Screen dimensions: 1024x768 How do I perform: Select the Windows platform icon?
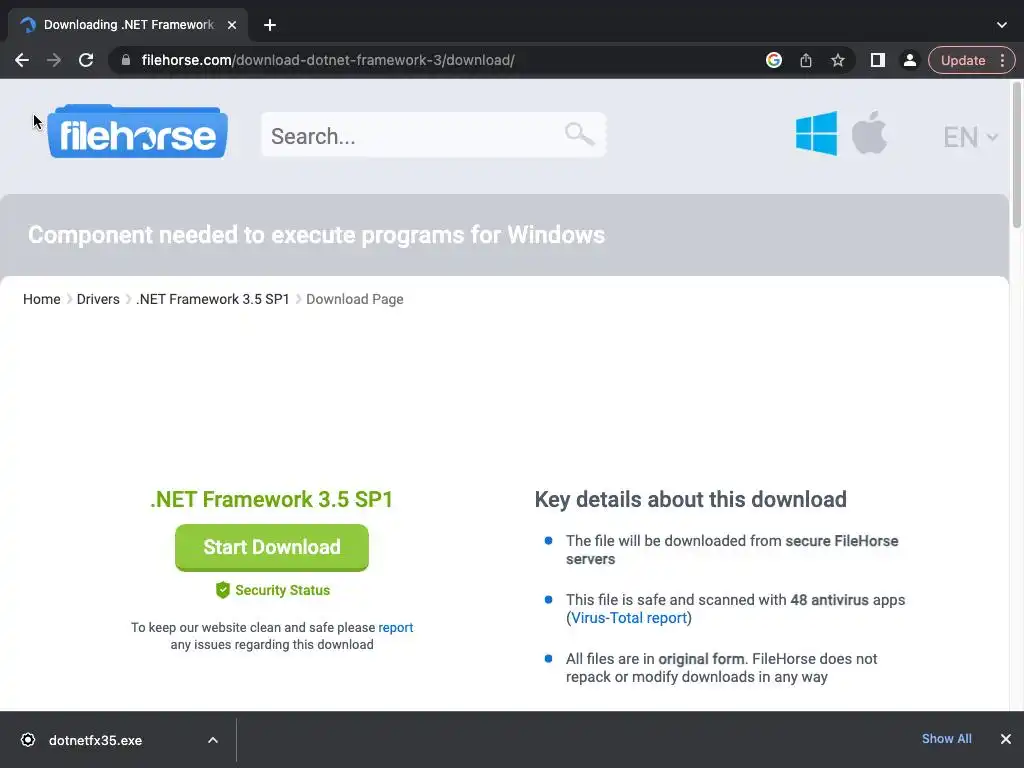816,133
